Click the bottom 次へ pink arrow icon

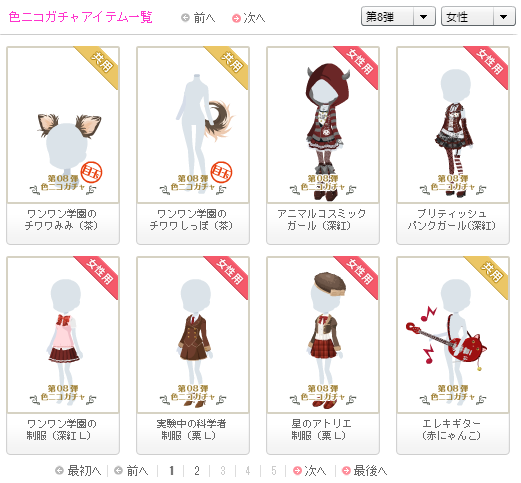(297, 471)
